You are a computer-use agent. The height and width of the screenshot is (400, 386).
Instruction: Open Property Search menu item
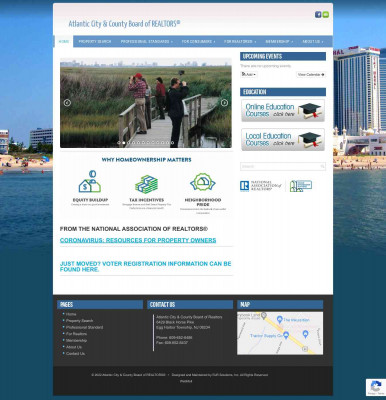coord(95,41)
